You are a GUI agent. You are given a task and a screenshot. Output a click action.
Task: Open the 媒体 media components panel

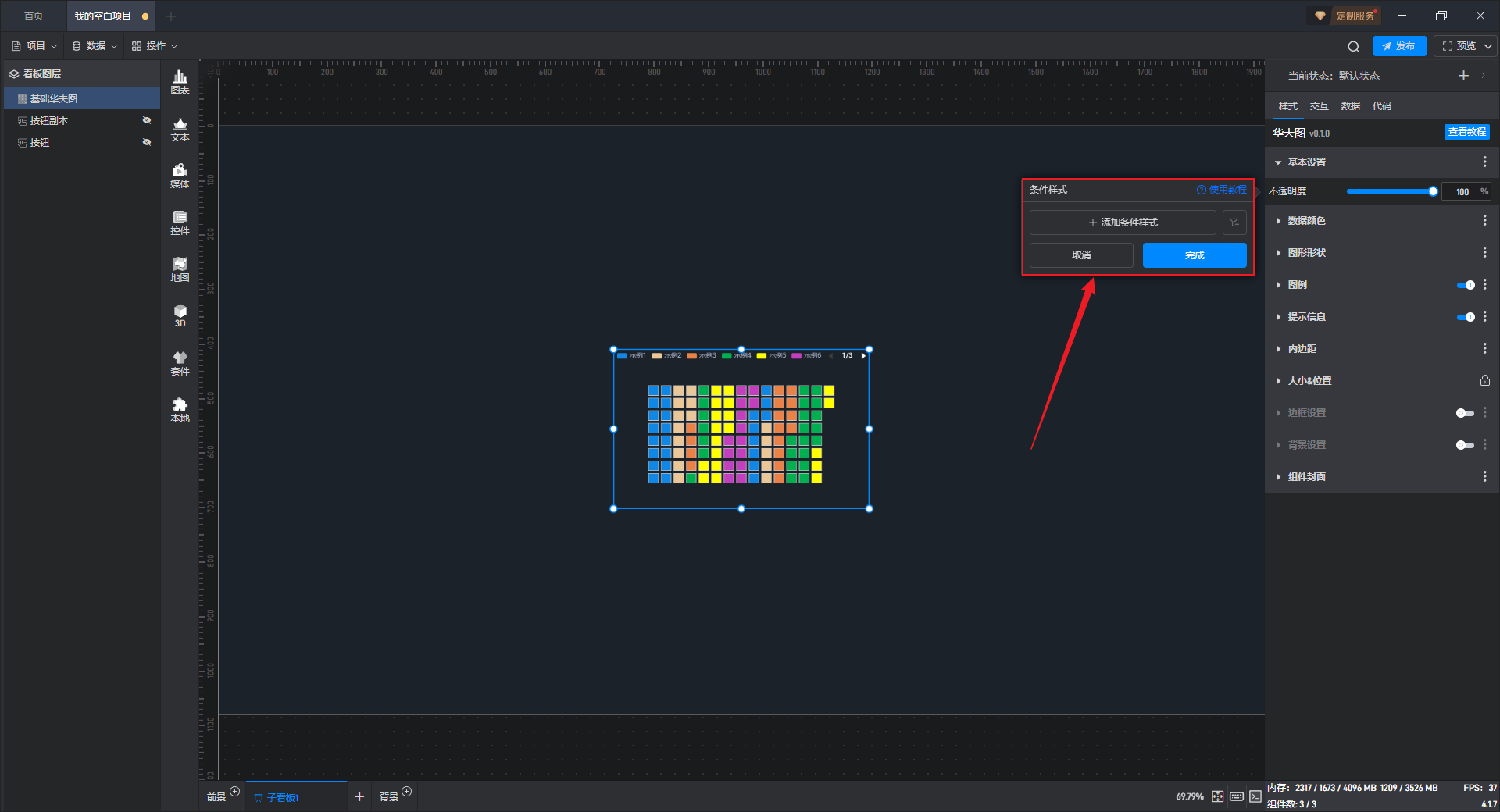[180, 176]
